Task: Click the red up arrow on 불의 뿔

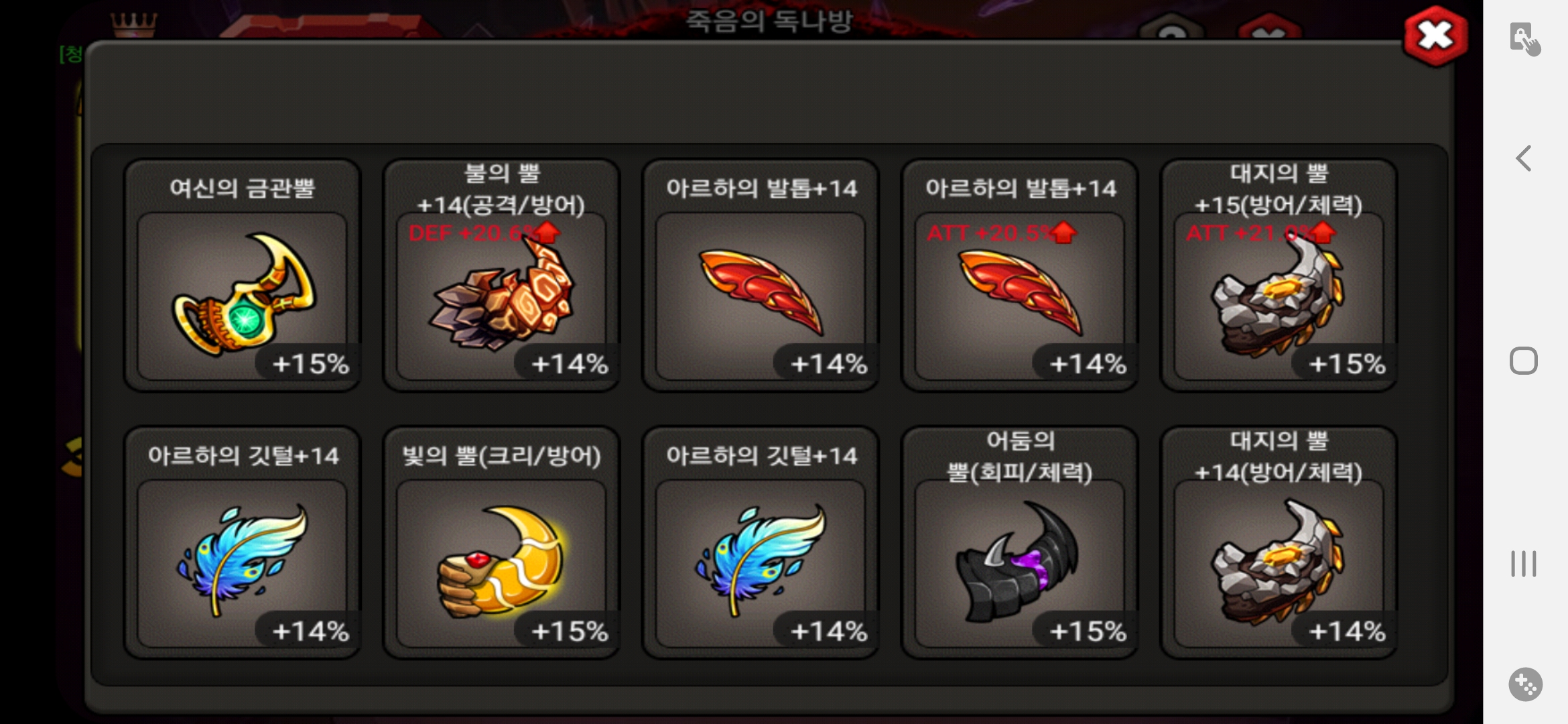Action: click(x=547, y=232)
